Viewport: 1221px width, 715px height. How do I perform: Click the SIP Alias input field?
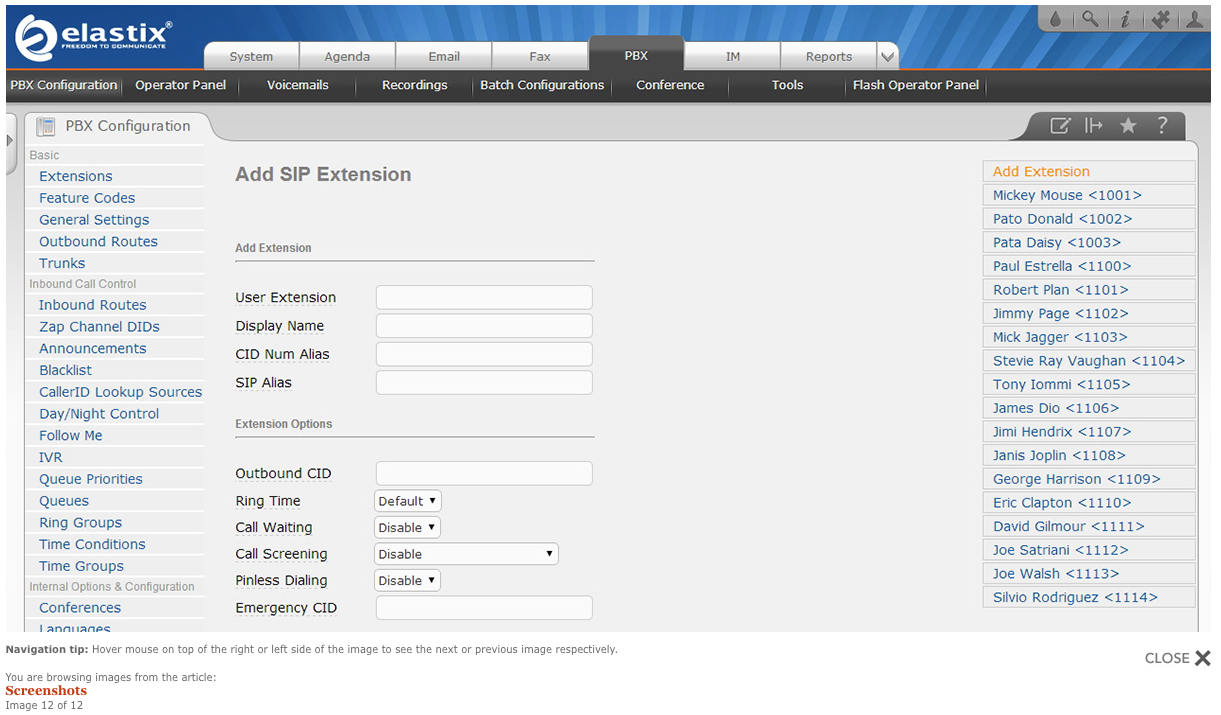click(x=484, y=382)
